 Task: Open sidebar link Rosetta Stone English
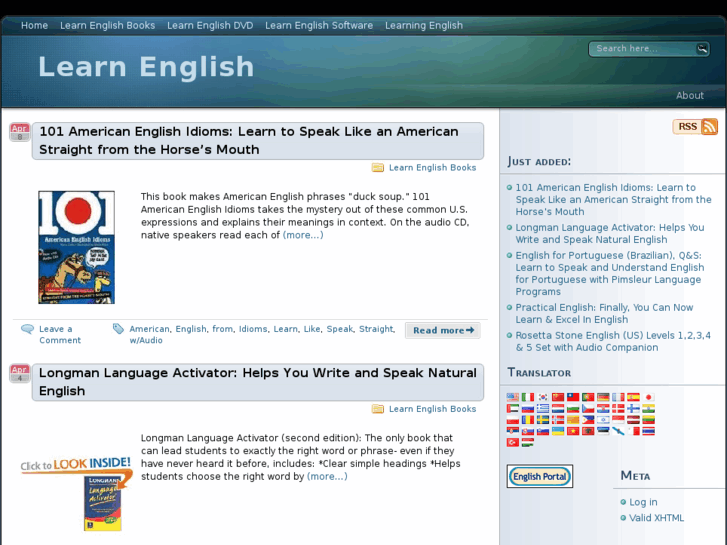click(613, 341)
